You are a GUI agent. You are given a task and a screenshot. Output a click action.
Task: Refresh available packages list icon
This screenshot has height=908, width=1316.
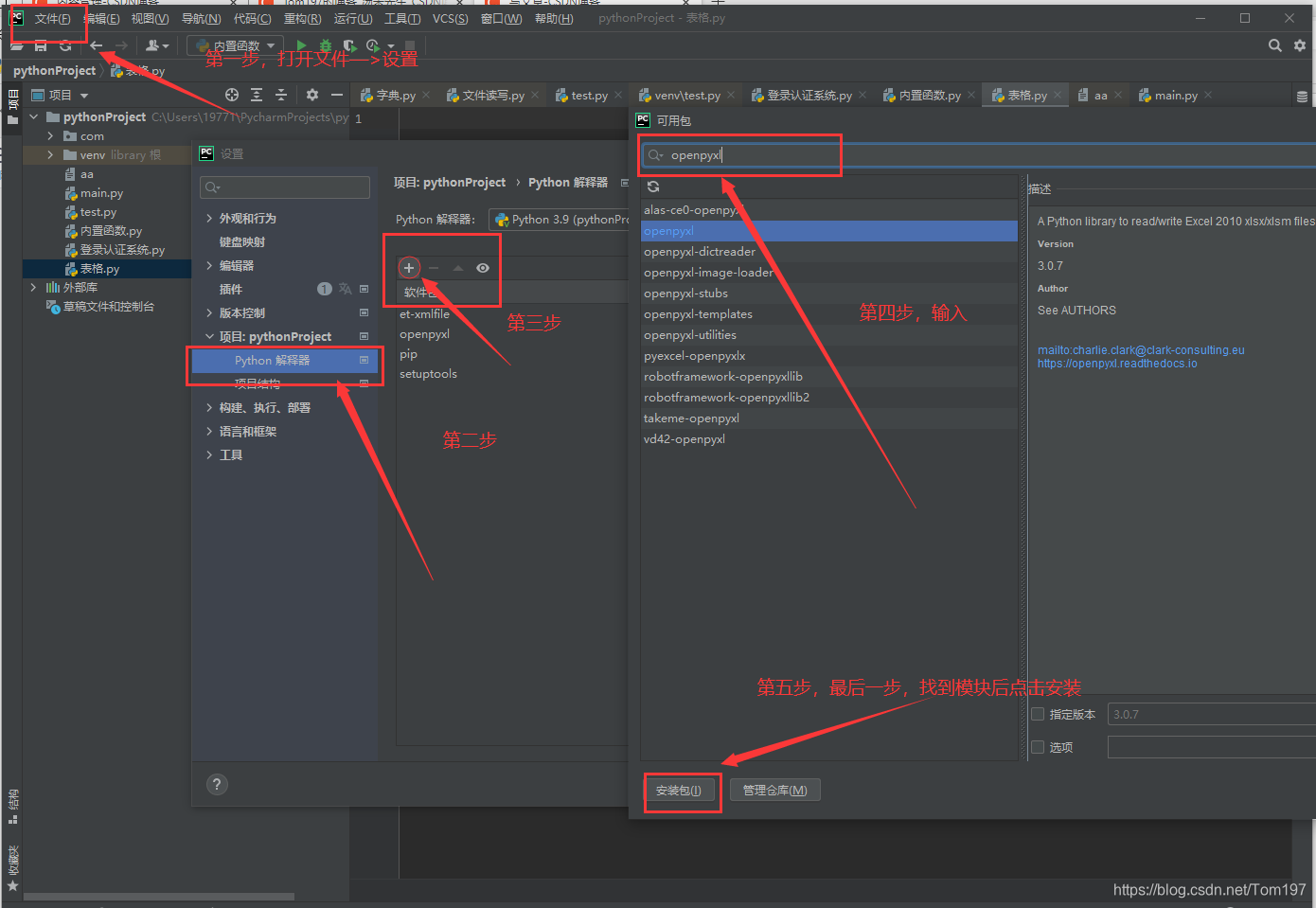point(653,187)
